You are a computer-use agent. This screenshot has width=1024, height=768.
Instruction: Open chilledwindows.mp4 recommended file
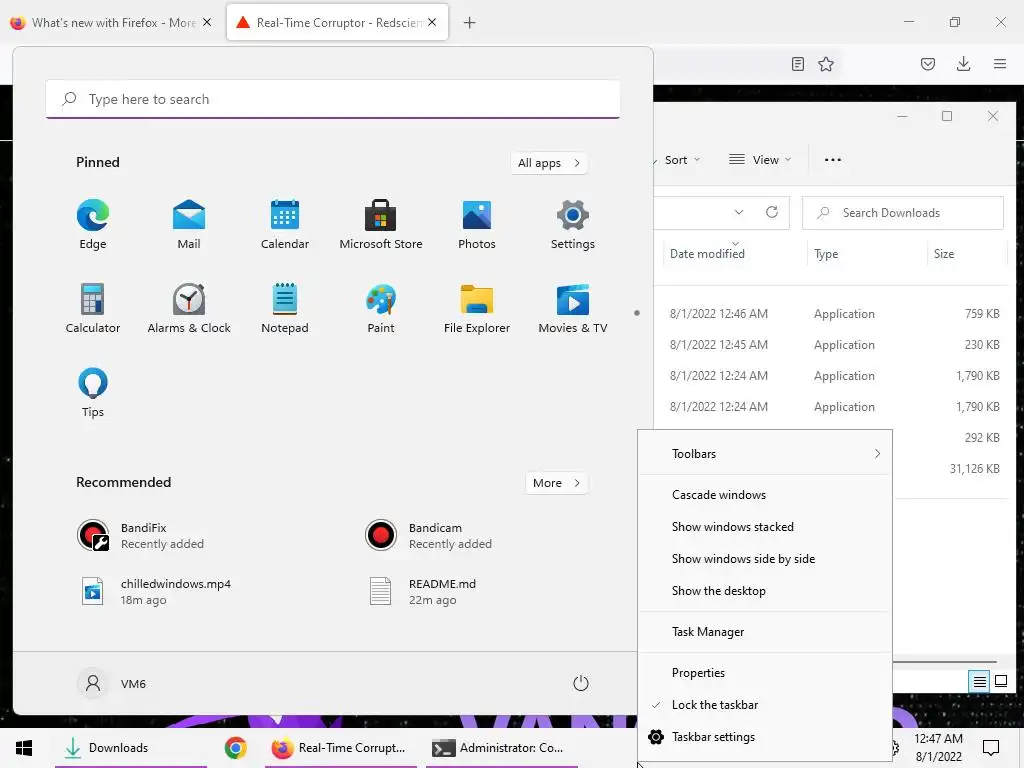click(x=154, y=592)
